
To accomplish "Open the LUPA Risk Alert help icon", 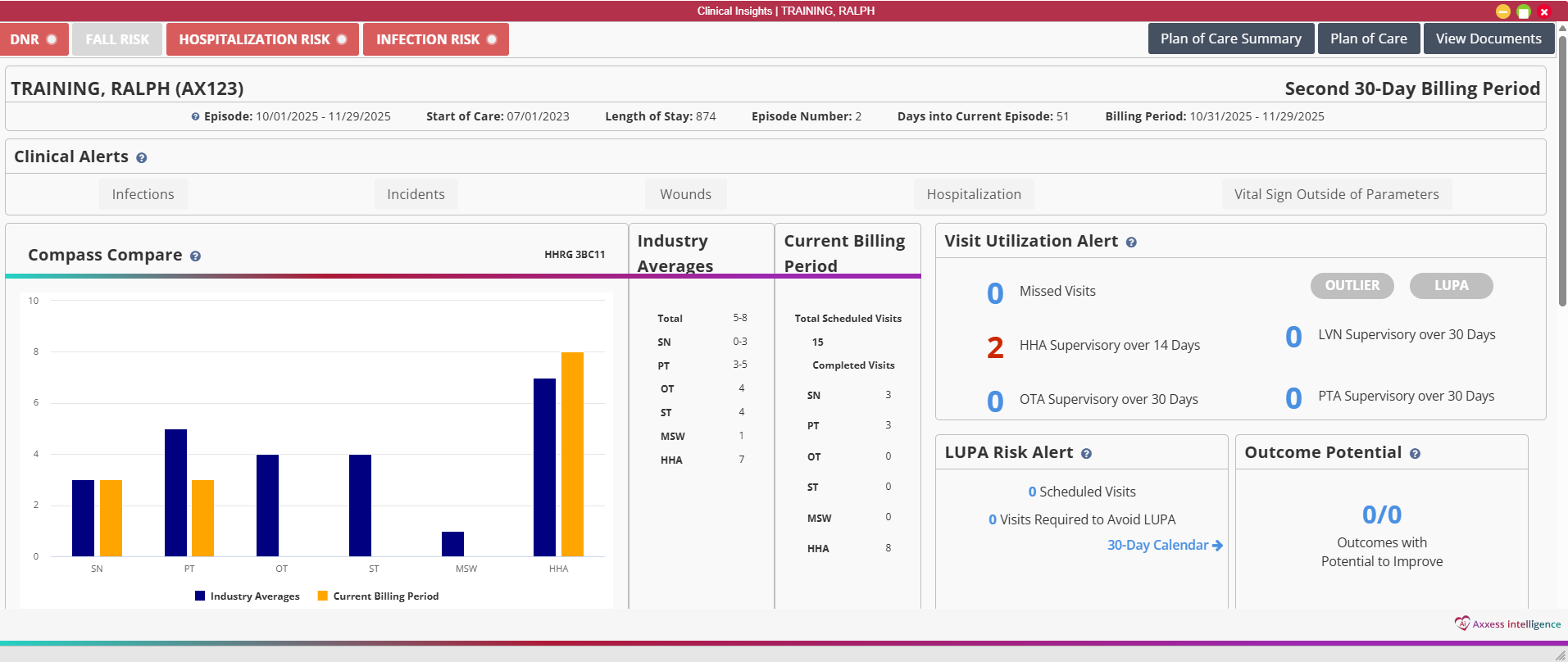I will click(1086, 454).
